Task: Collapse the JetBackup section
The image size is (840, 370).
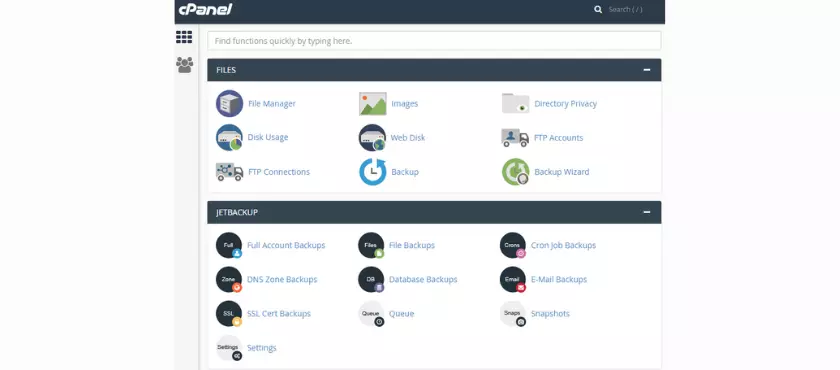Action: click(x=647, y=212)
